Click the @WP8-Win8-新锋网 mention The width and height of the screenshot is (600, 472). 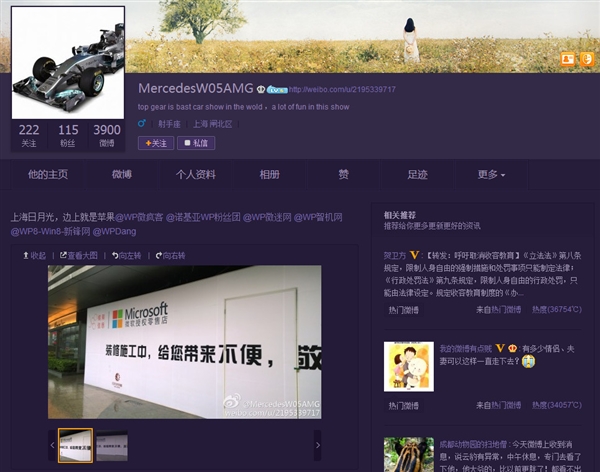[50, 231]
